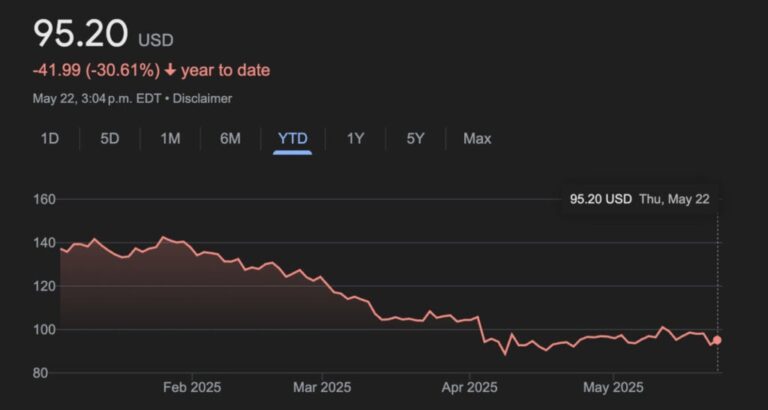Viewport: 768px width, 410px height.
Task: Show the 1M price chart
Action: tap(170, 138)
